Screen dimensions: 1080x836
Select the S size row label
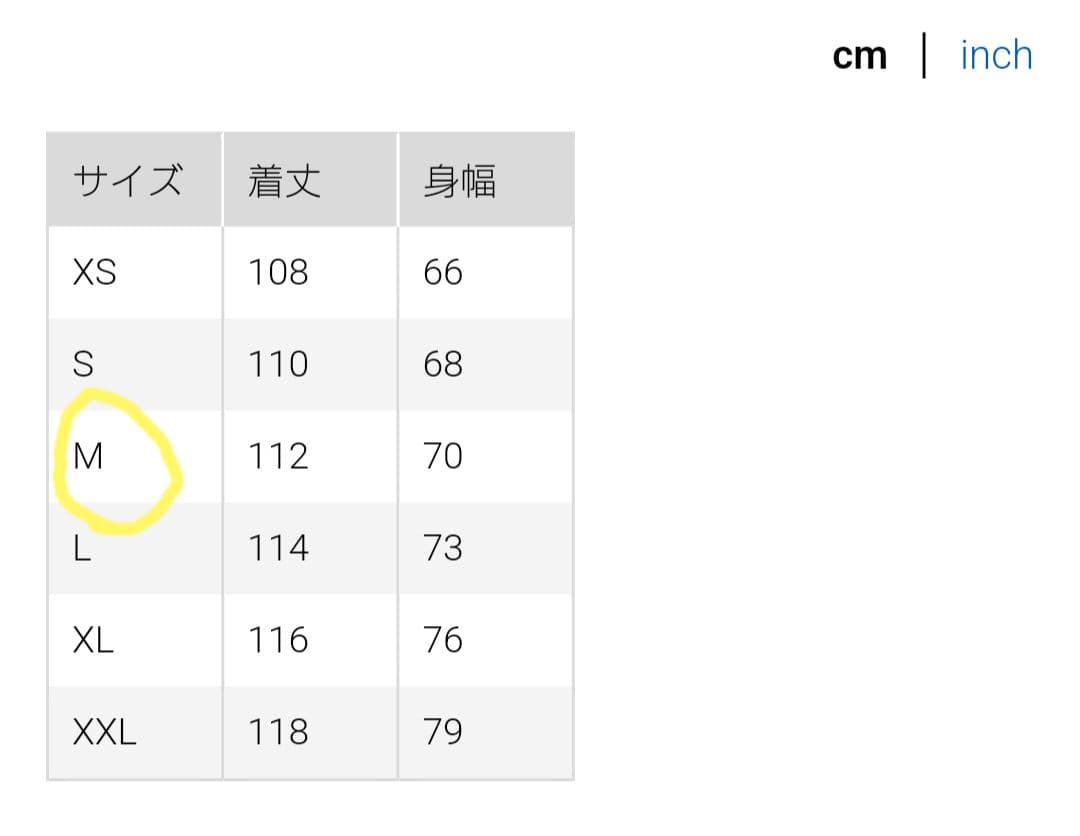(84, 364)
